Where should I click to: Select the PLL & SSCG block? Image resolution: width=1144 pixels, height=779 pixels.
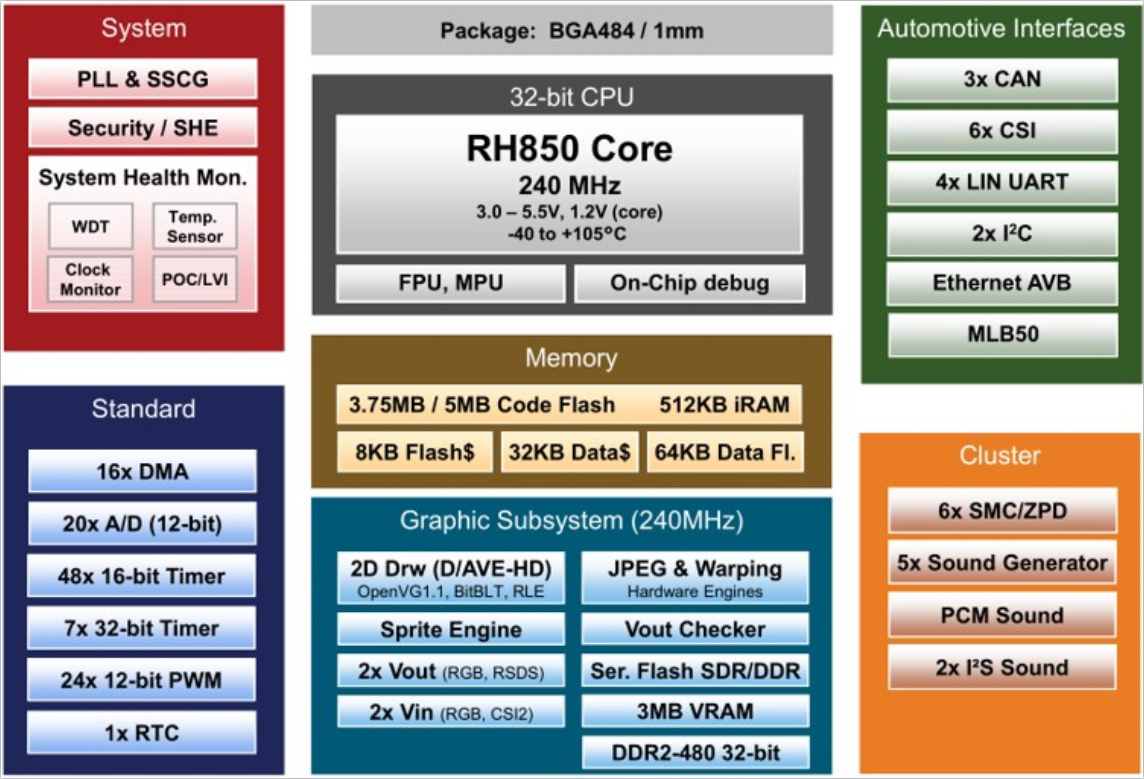click(141, 79)
